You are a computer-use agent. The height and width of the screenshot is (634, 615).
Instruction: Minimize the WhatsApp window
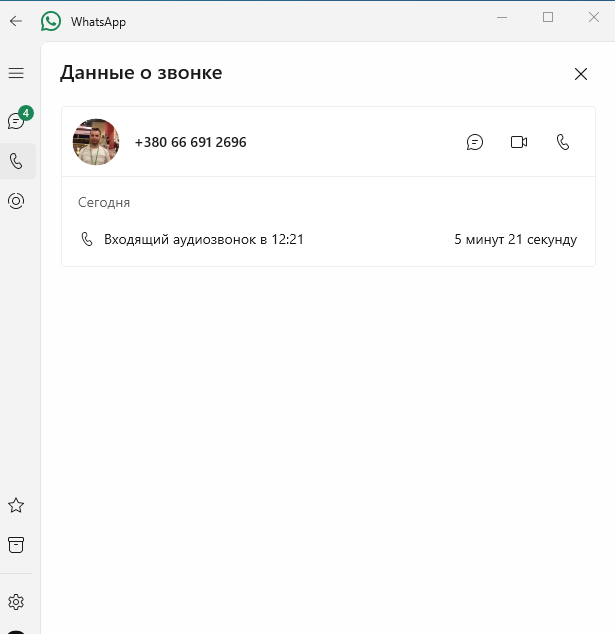coord(502,17)
